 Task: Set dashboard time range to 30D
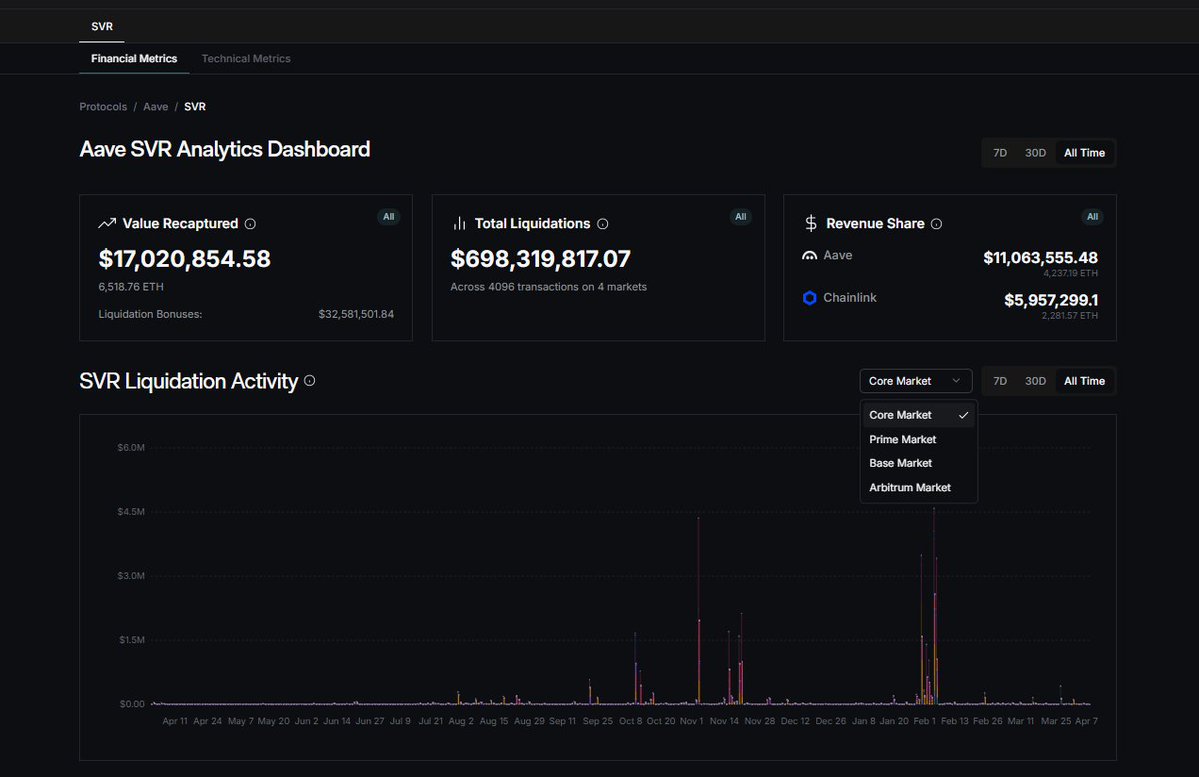pos(1035,153)
